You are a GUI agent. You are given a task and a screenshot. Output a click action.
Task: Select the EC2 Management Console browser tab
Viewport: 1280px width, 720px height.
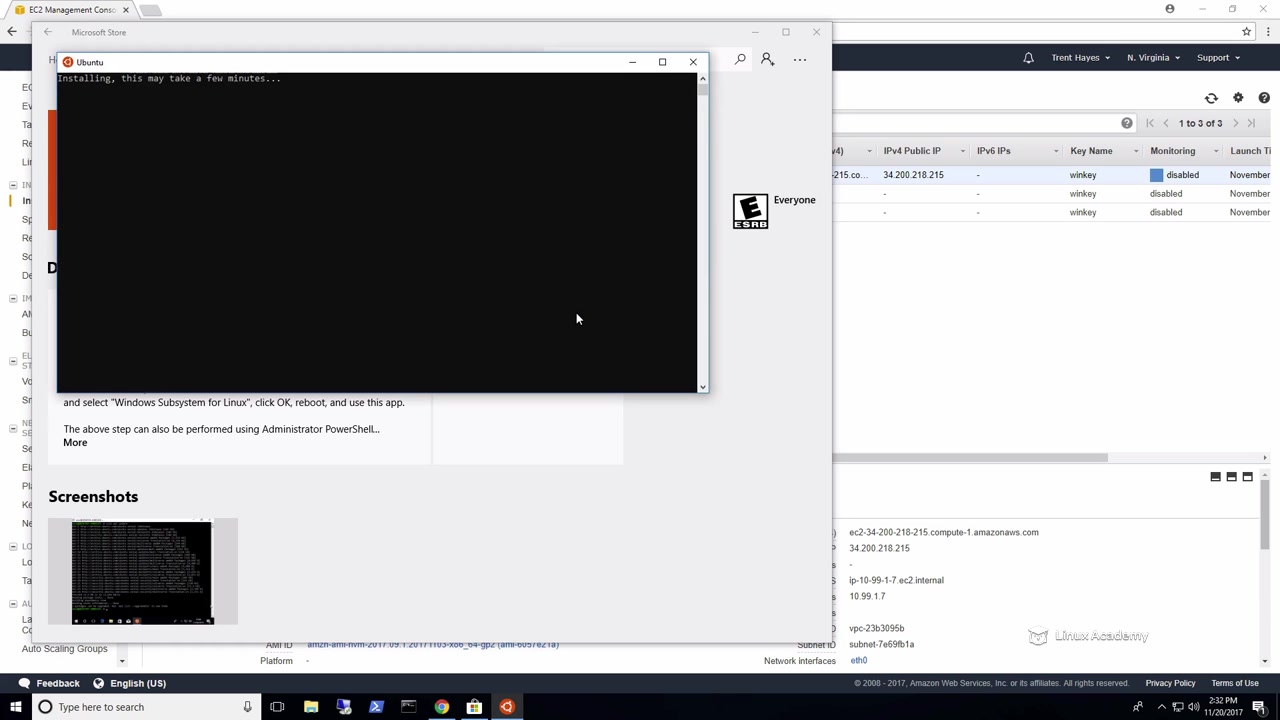[x=72, y=10]
